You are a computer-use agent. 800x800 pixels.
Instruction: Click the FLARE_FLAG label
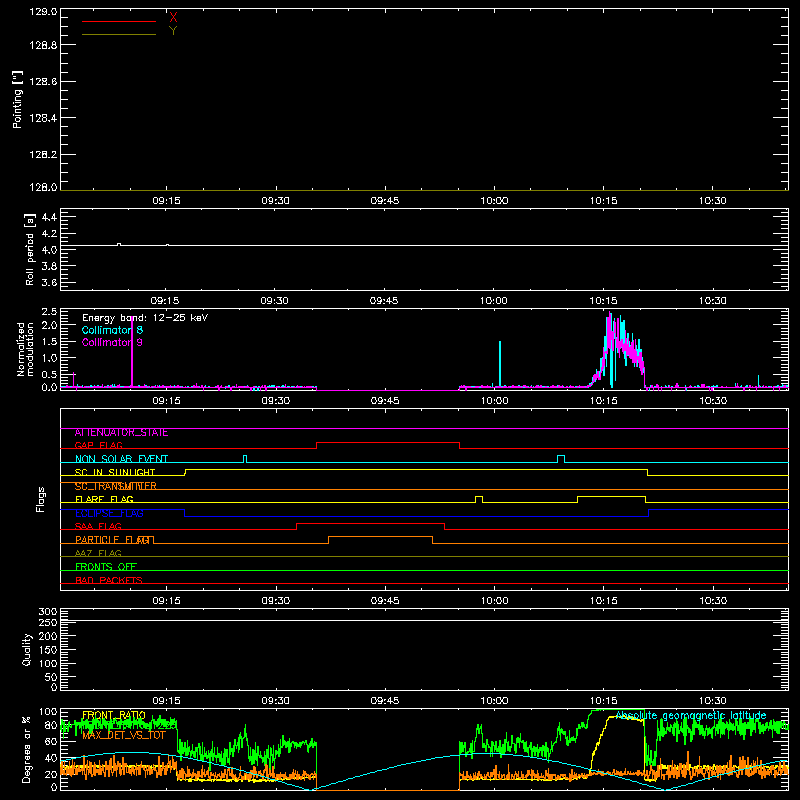coord(104,499)
